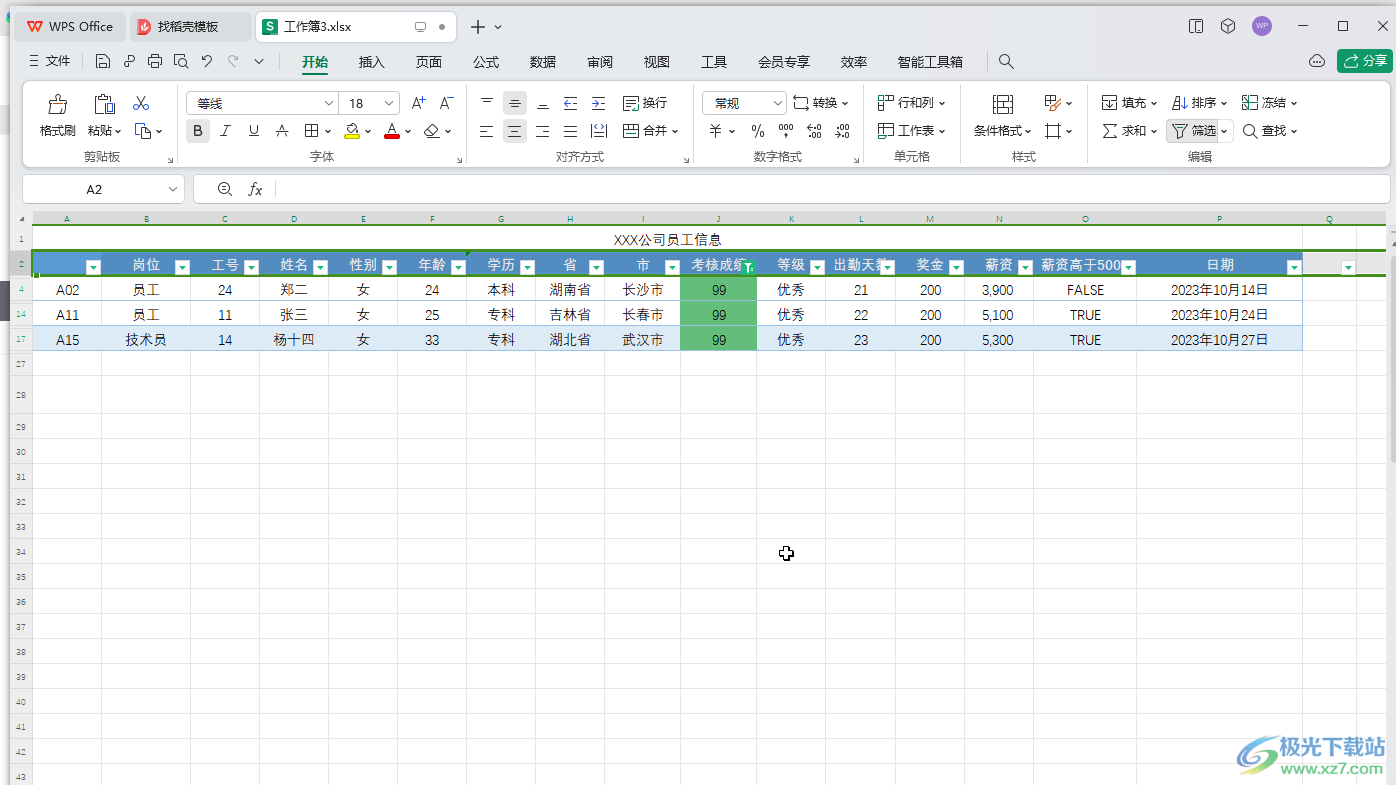The height and width of the screenshot is (785, 1396).
Task: Open the filter dropdown on 姓名 column
Action: pyautogui.click(x=321, y=267)
